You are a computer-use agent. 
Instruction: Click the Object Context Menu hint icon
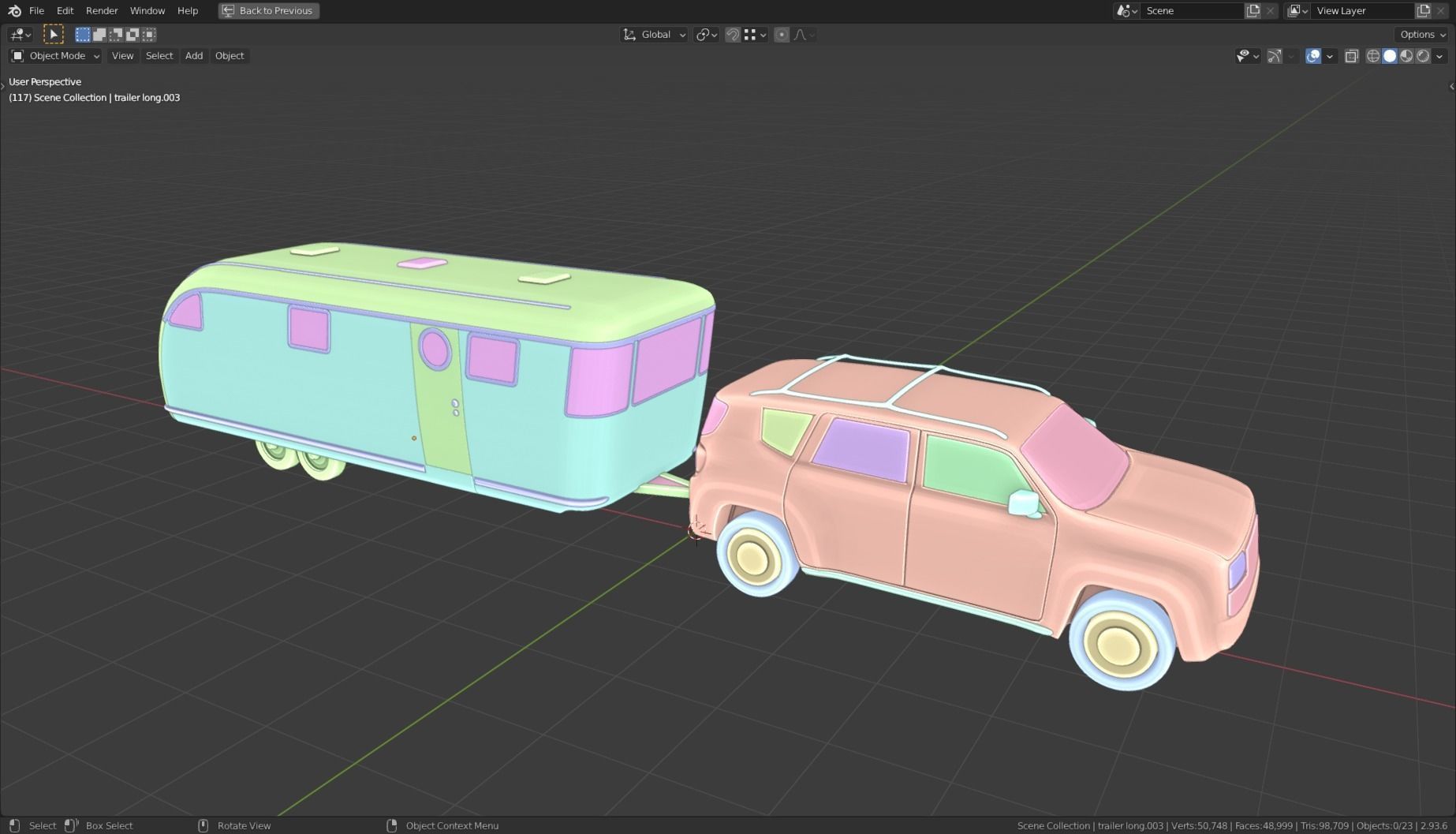tap(392, 825)
